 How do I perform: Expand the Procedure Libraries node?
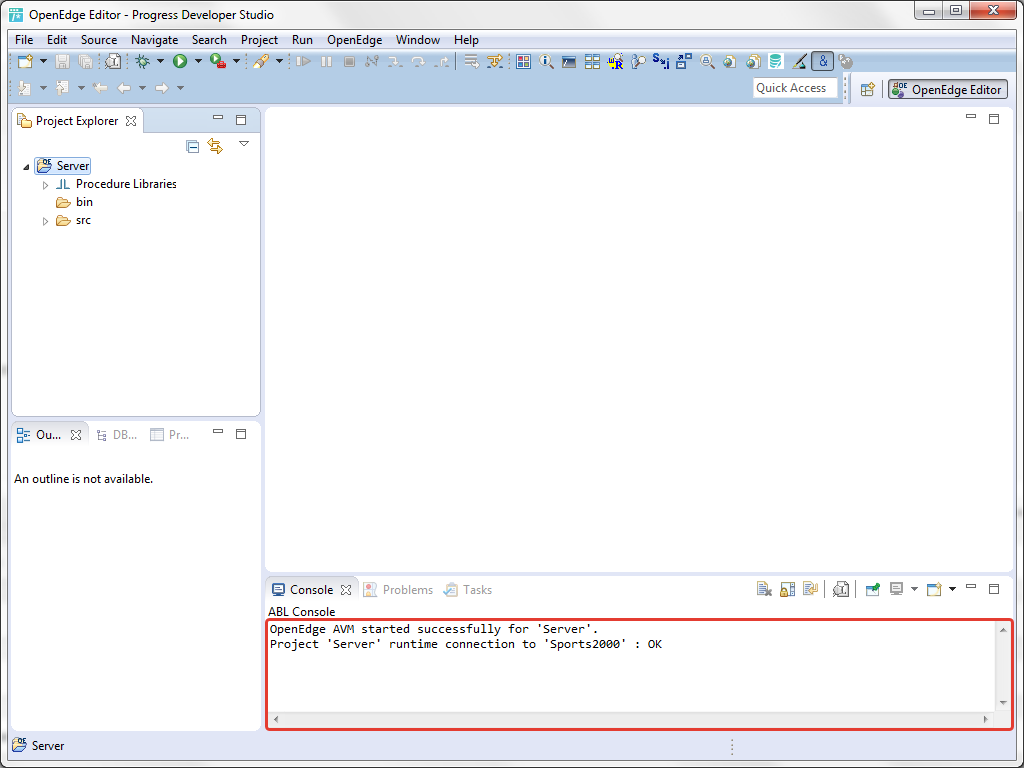point(45,185)
